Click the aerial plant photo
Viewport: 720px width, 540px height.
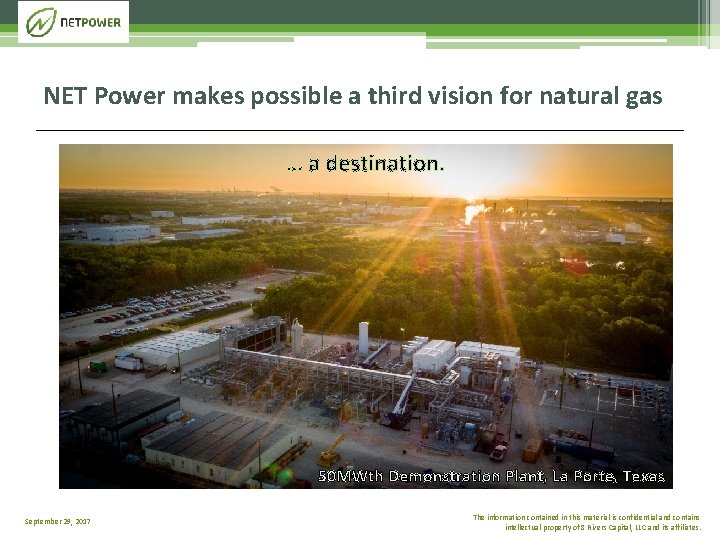(x=366, y=316)
